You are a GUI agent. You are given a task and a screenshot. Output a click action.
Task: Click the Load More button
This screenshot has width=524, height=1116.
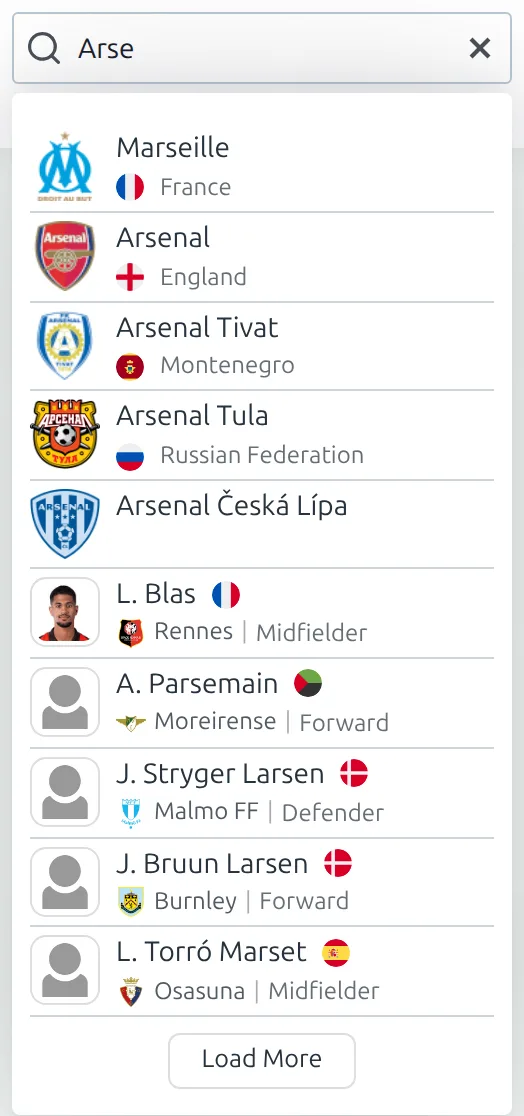[262, 1060]
